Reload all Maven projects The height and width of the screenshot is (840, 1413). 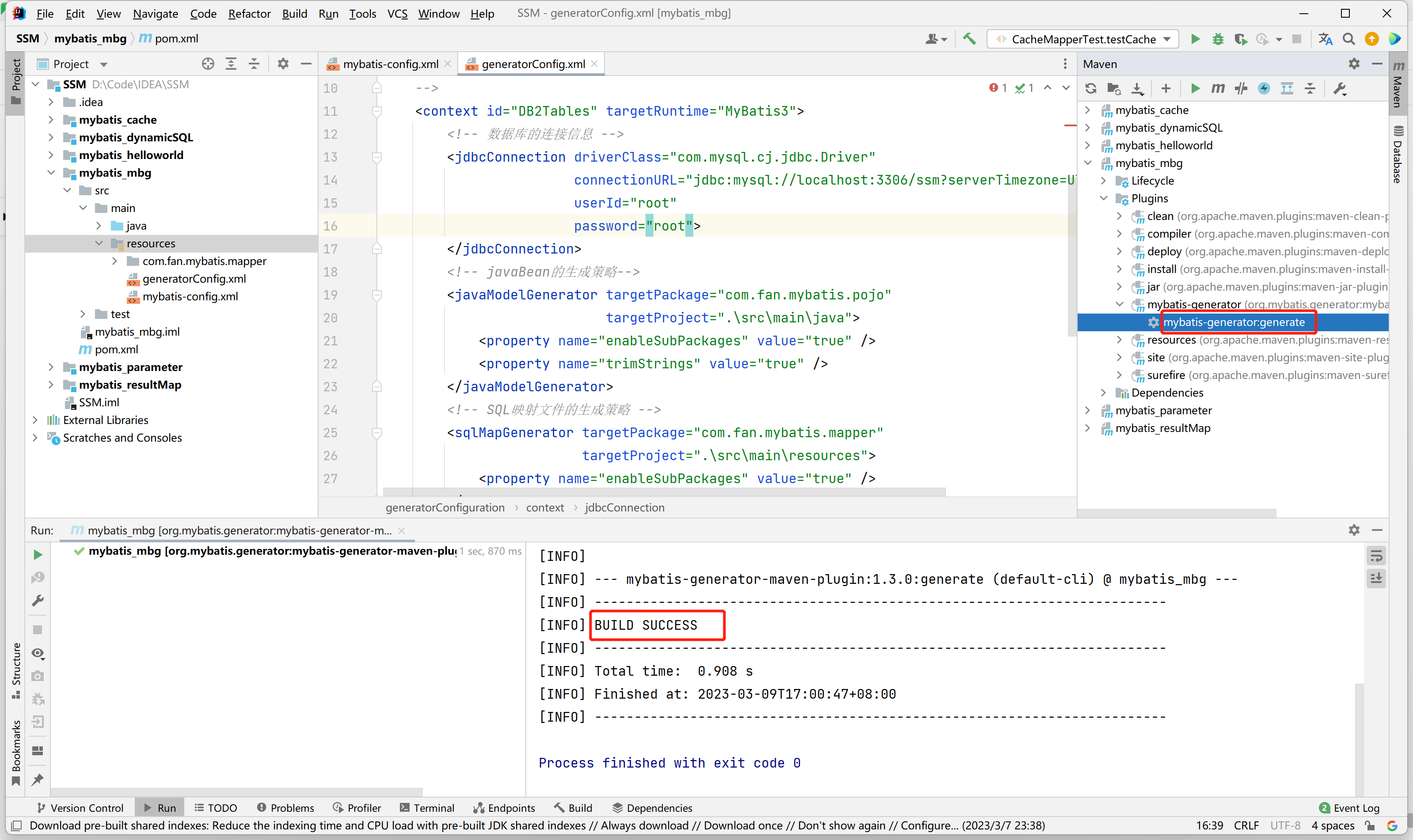coord(1091,88)
